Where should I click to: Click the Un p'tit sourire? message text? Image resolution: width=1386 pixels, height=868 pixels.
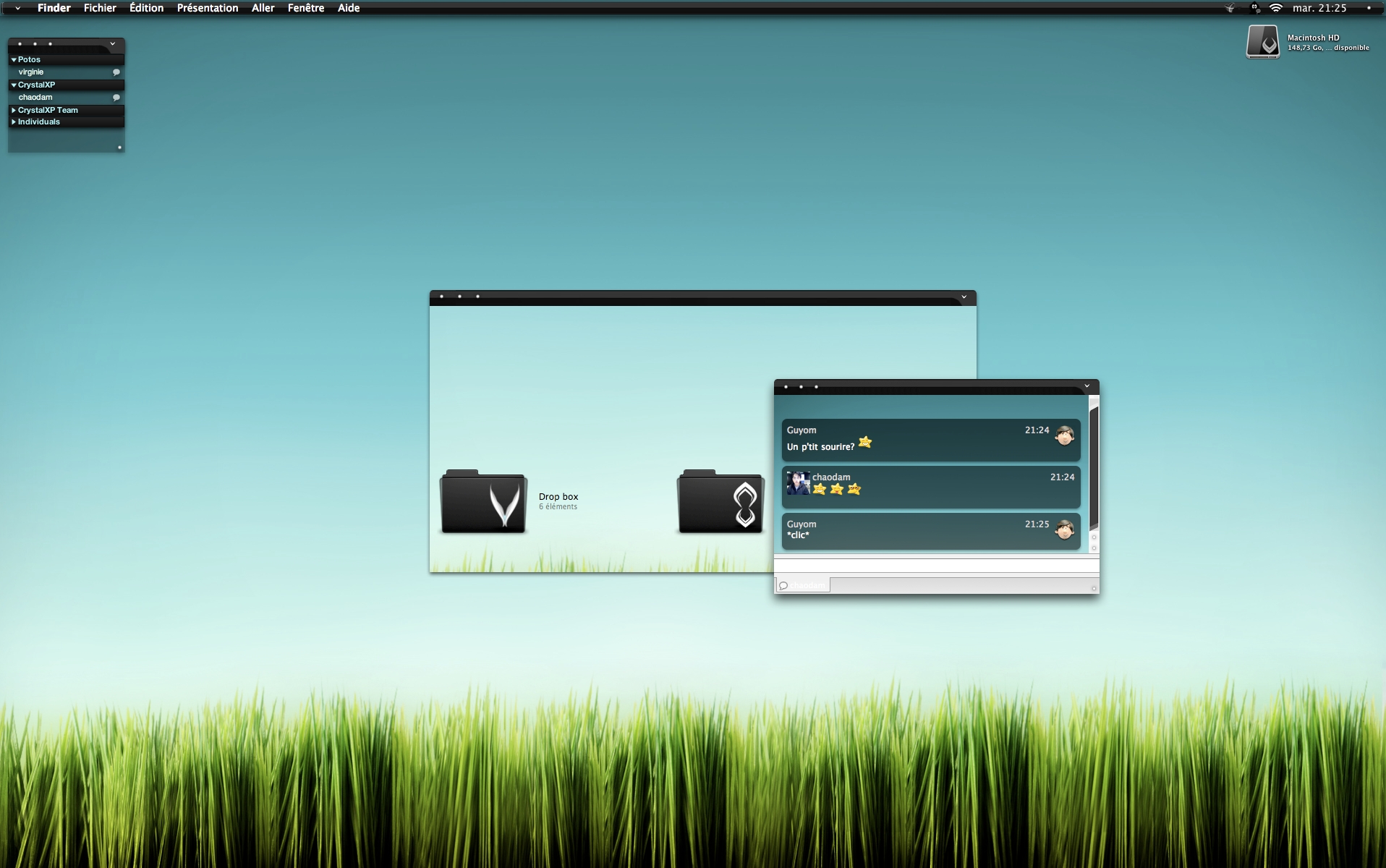pyautogui.click(x=820, y=447)
